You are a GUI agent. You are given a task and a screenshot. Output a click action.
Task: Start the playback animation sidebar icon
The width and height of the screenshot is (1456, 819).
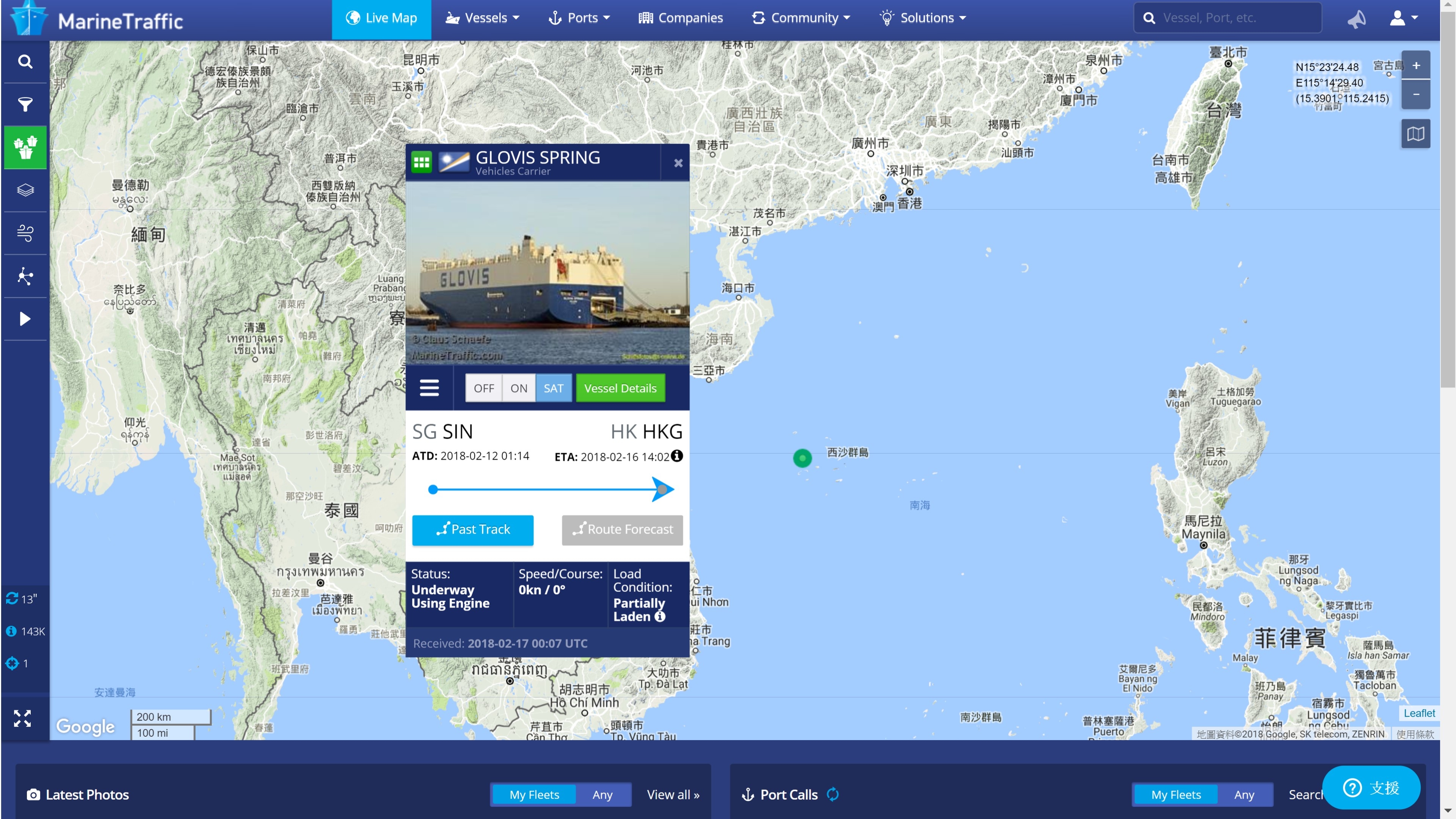tap(25, 319)
